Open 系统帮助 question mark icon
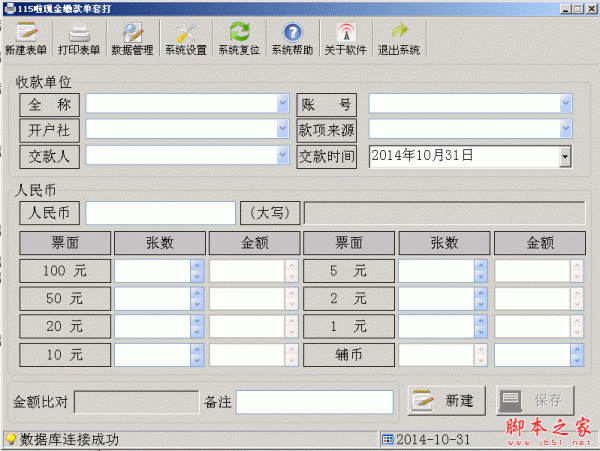 293,33
